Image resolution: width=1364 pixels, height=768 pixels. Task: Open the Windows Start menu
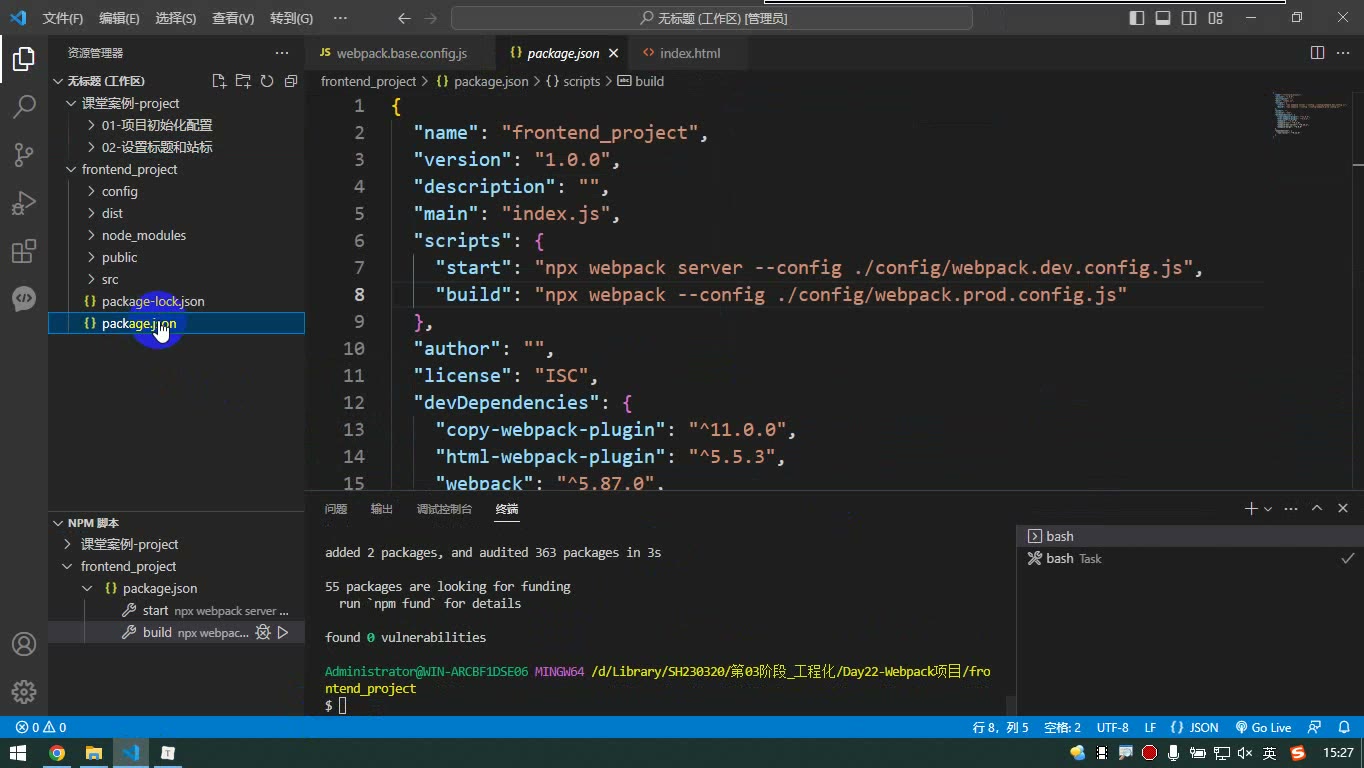click(18, 753)
